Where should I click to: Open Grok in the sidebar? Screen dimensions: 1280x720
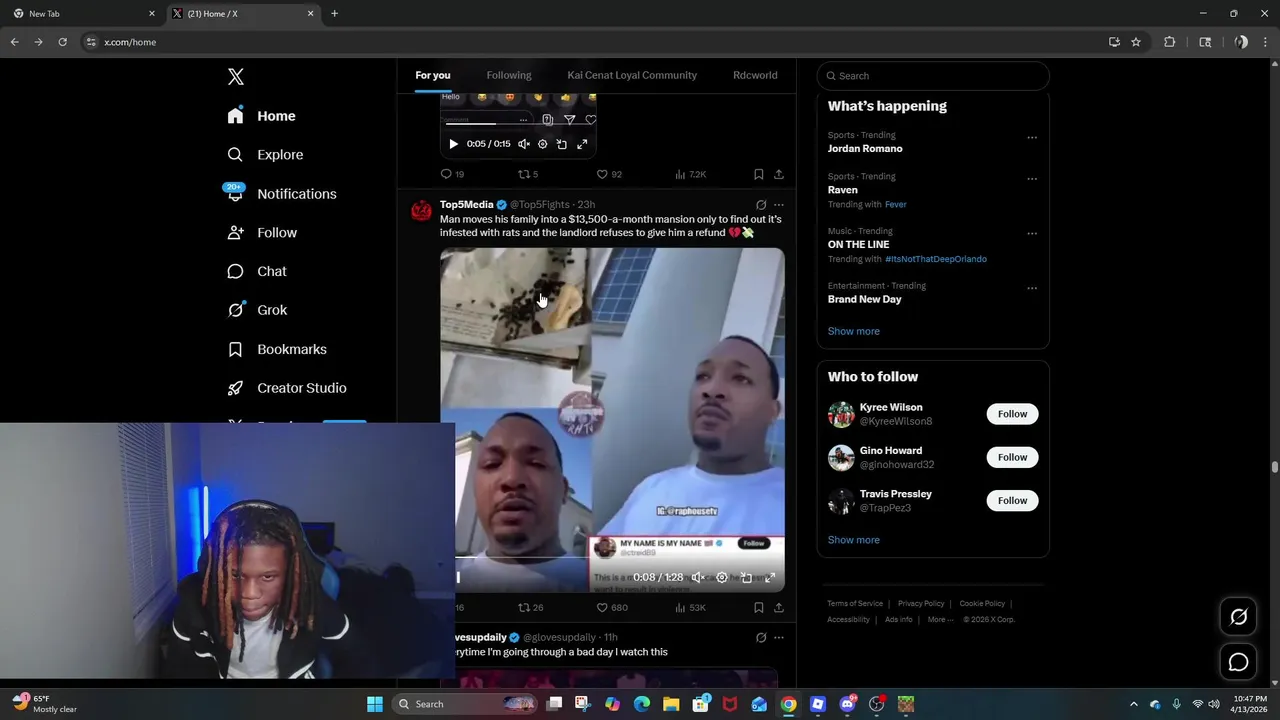pos(257,310)
